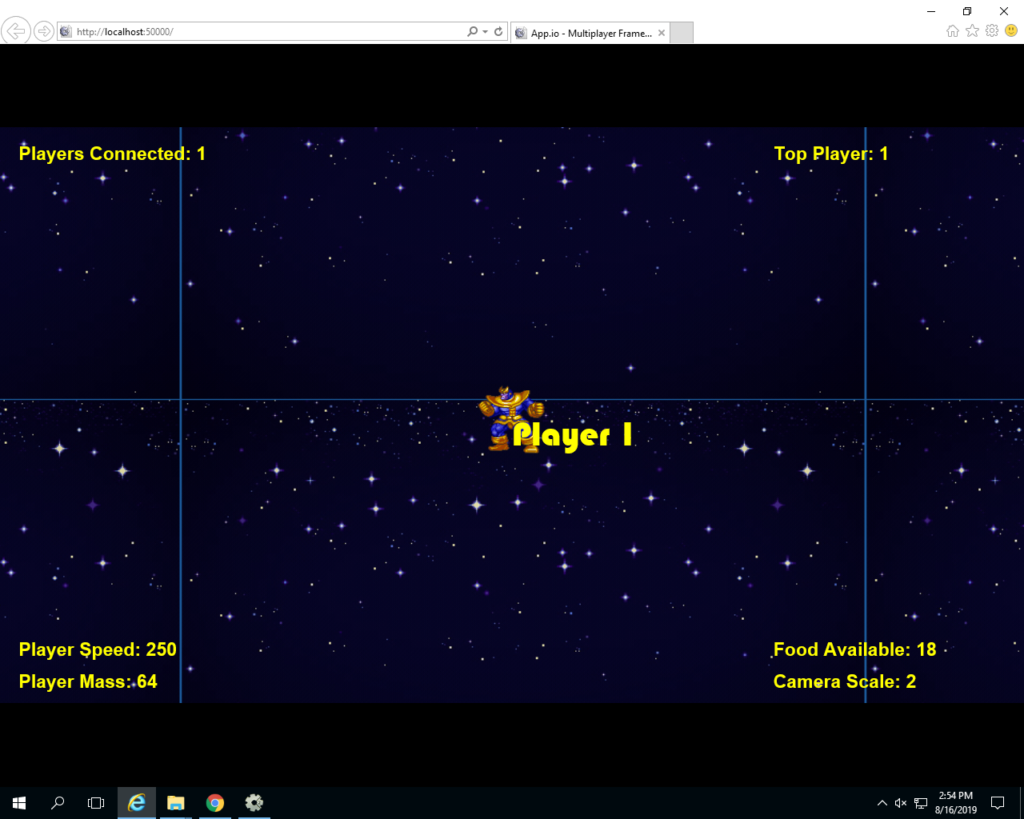1024x819 pixels.
Task: Open a new blank tab
Action: coord(681,33)
